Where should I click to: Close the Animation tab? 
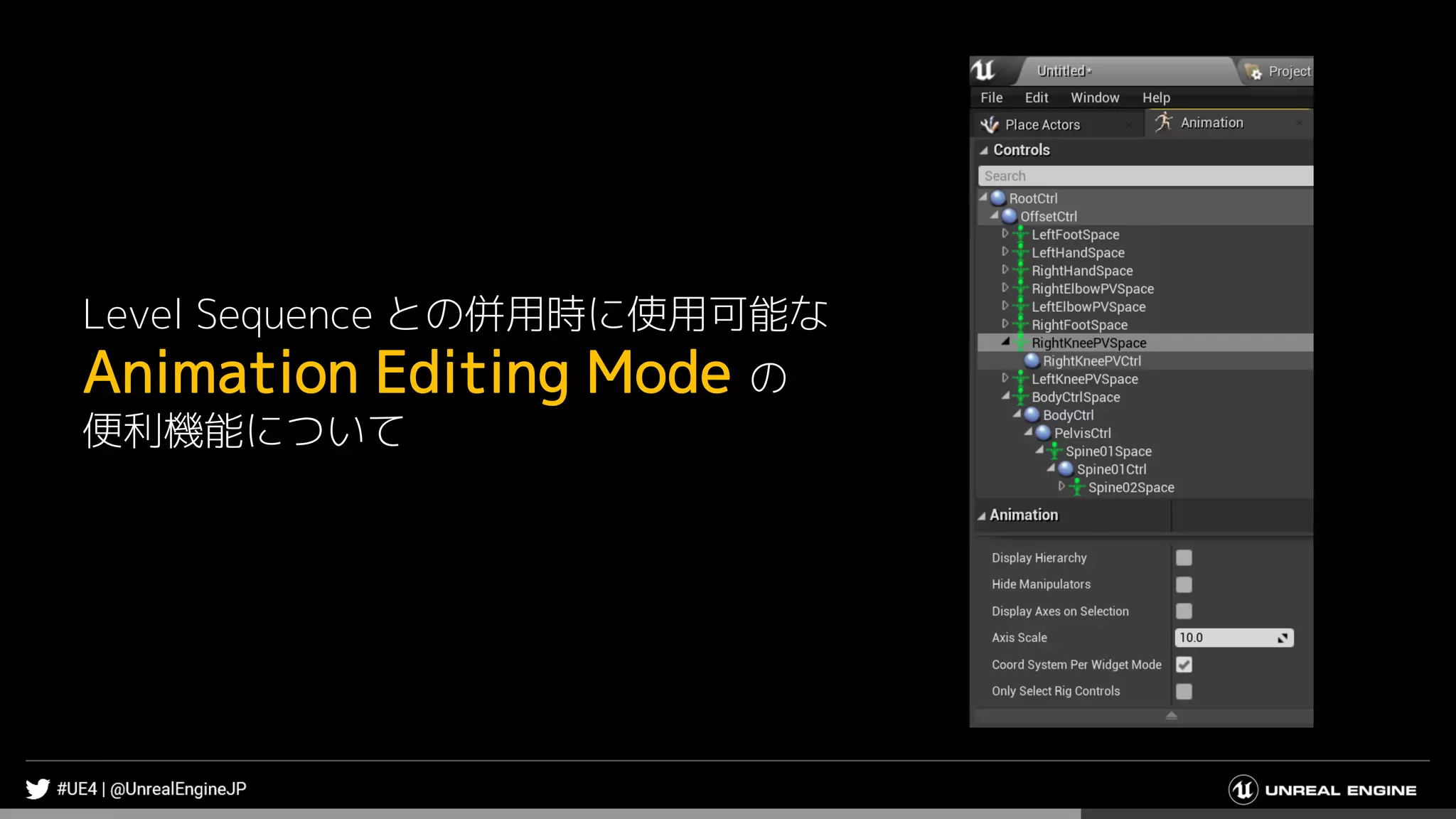[1299, 123]
